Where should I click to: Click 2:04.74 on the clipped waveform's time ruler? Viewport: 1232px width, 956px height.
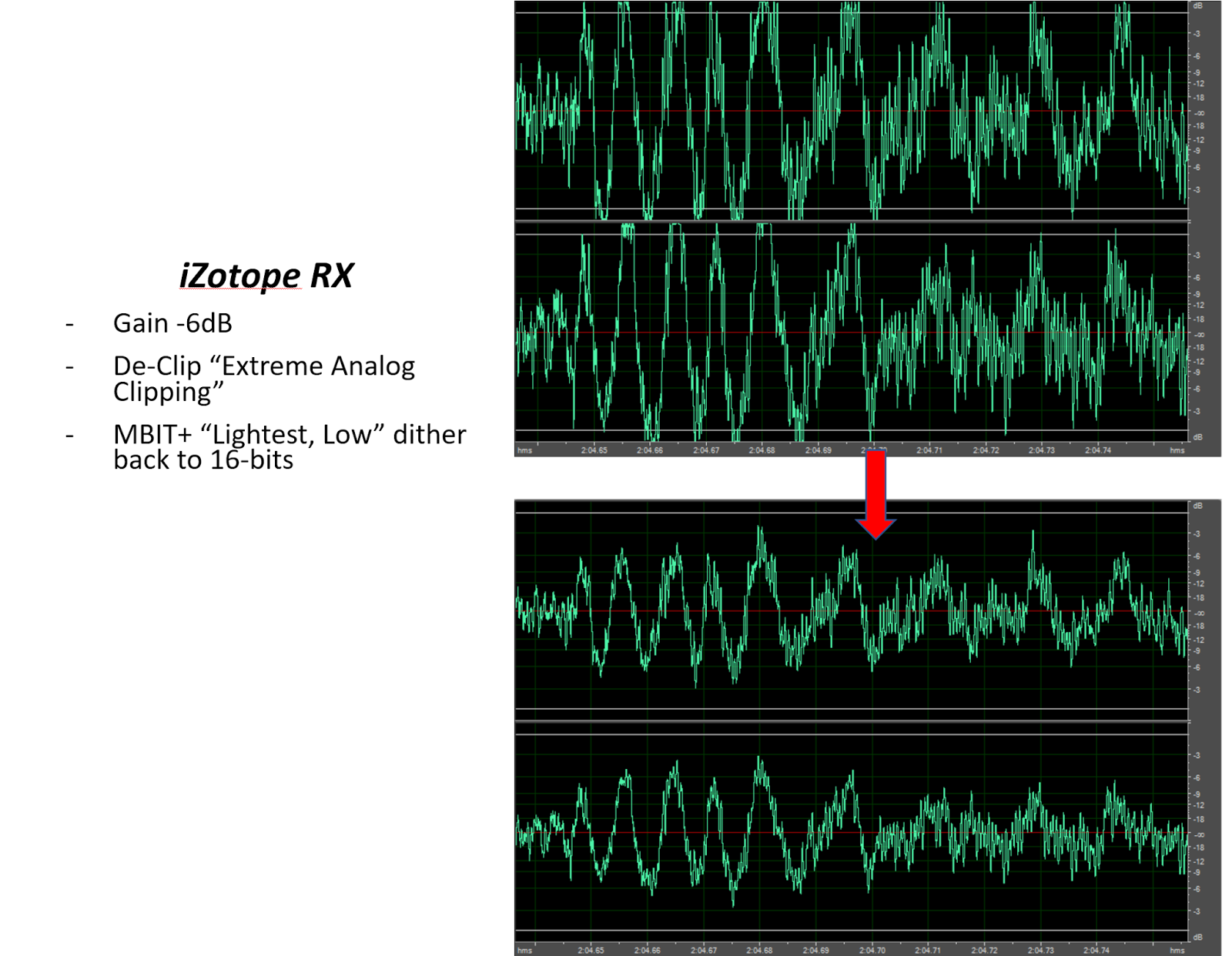click(1098, 450)
